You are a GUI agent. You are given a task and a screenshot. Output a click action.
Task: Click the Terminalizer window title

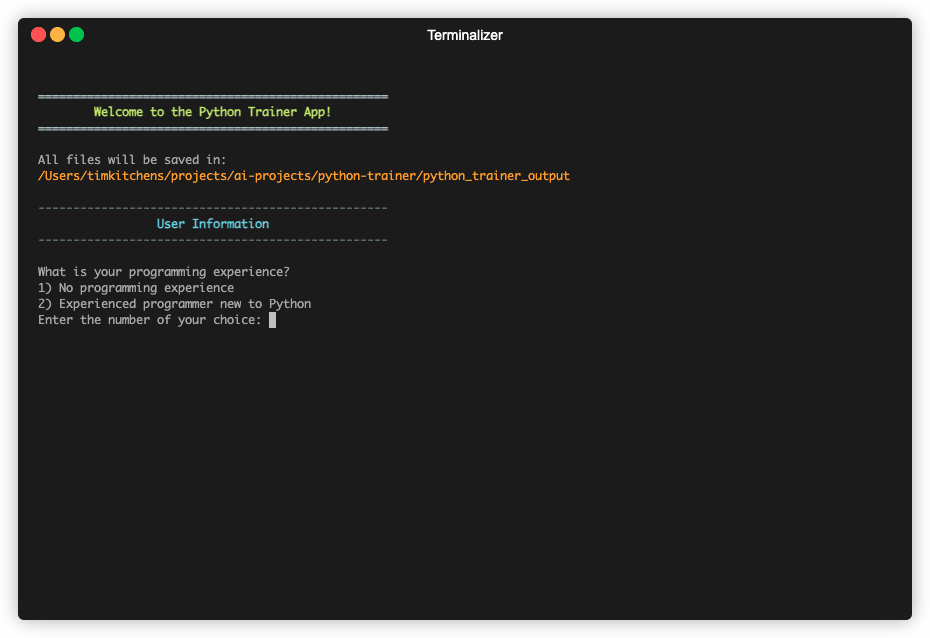pyautogui.click(x=464, y=36)
